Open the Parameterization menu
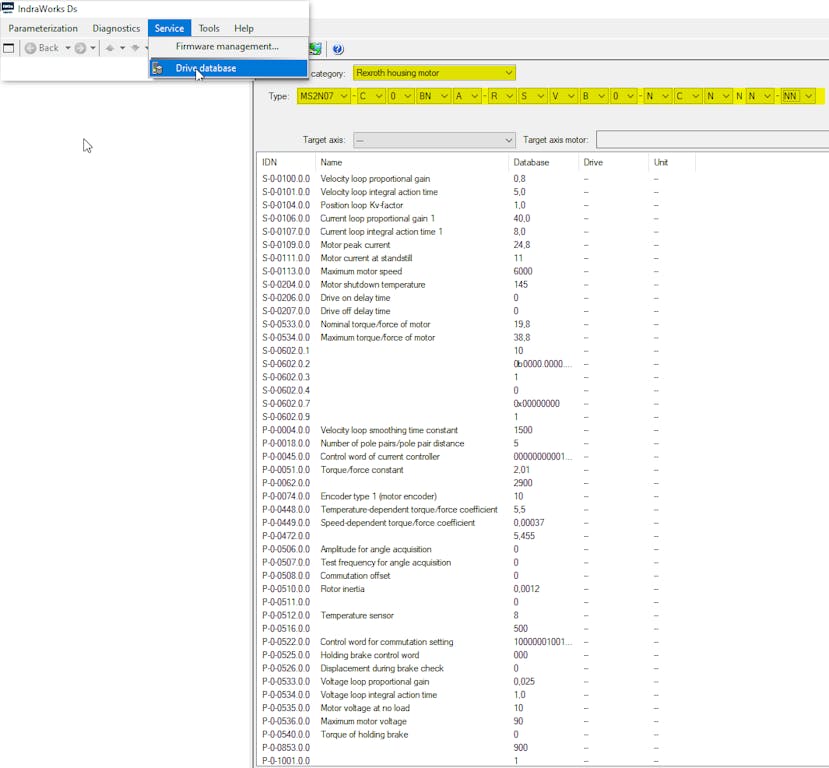The height and width of the screenshot is (768, 829). 43,28
